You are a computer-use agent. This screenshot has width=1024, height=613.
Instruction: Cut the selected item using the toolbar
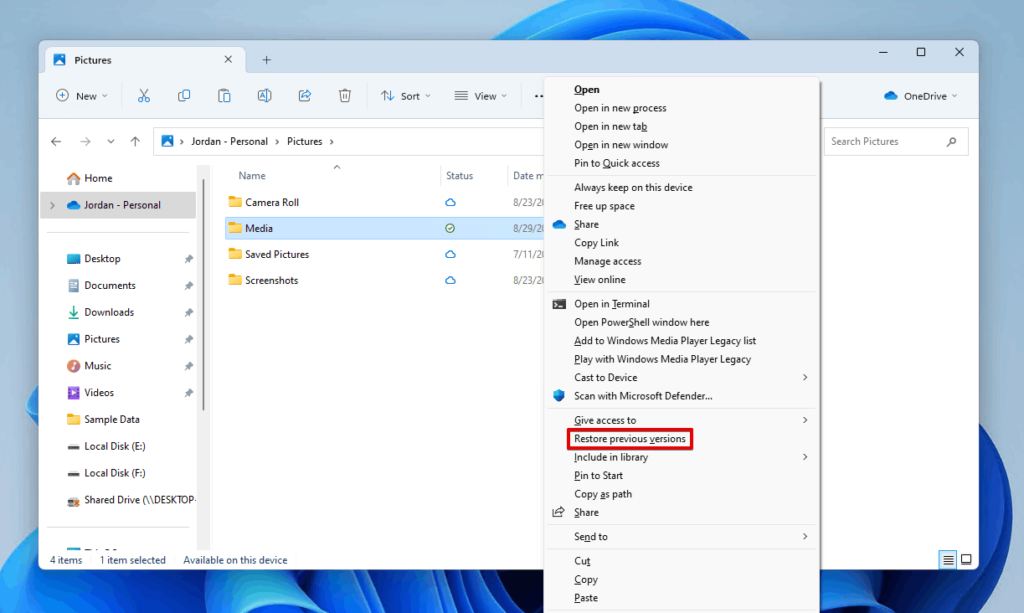click(144, 95)
